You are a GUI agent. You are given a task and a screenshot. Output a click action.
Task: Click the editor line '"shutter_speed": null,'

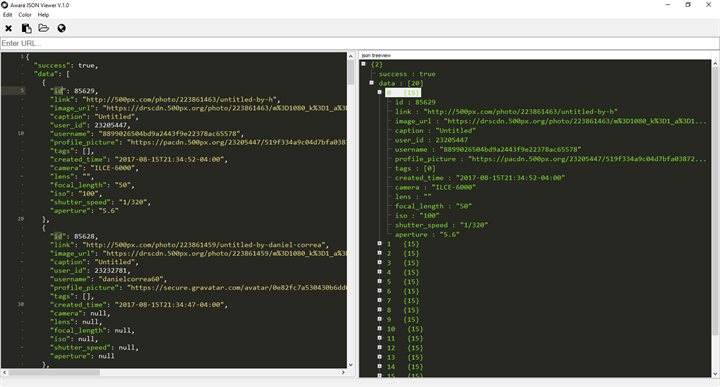[94, 347]
